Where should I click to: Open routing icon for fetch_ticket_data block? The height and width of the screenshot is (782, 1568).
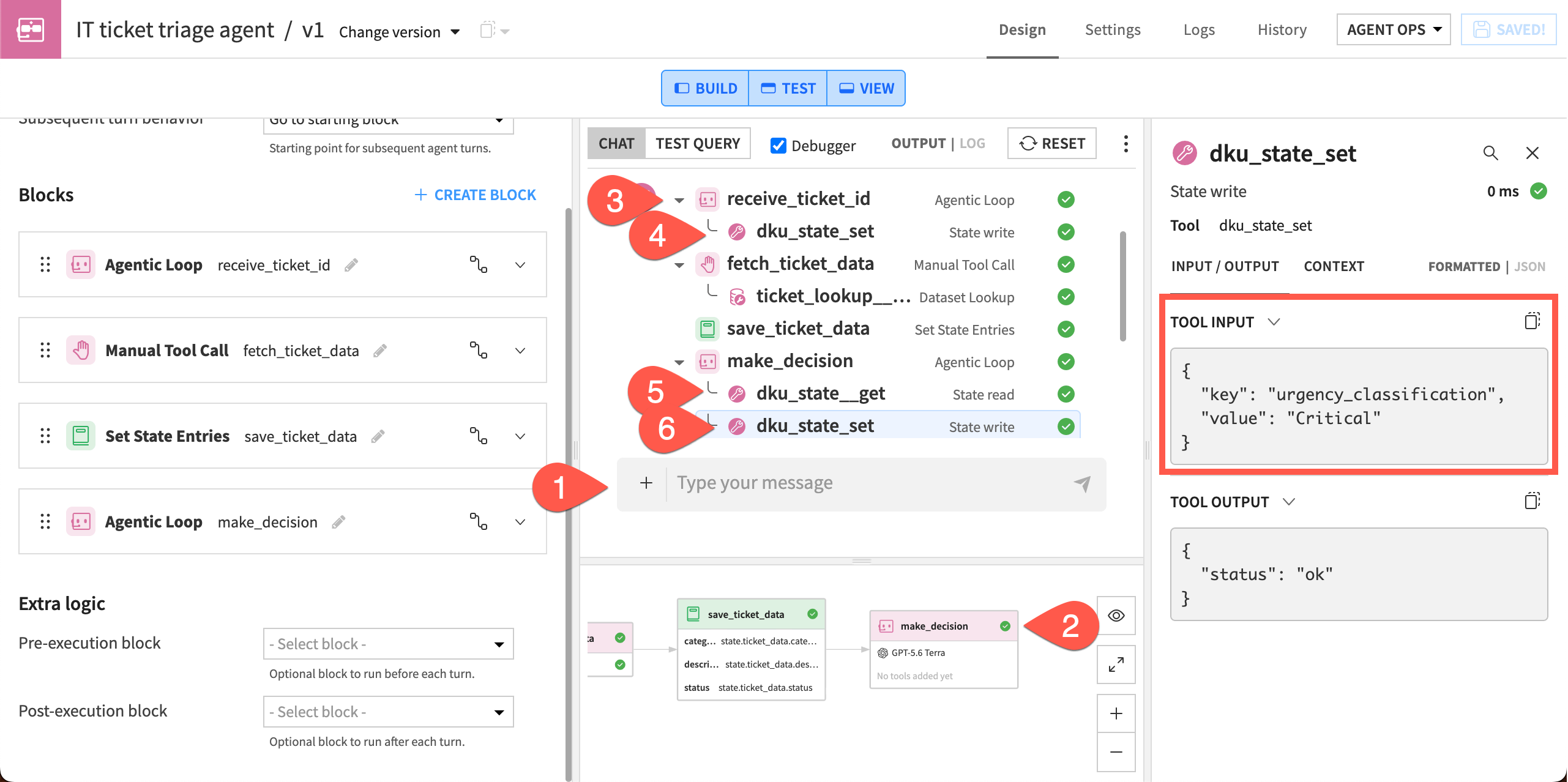tap(479, 351)
